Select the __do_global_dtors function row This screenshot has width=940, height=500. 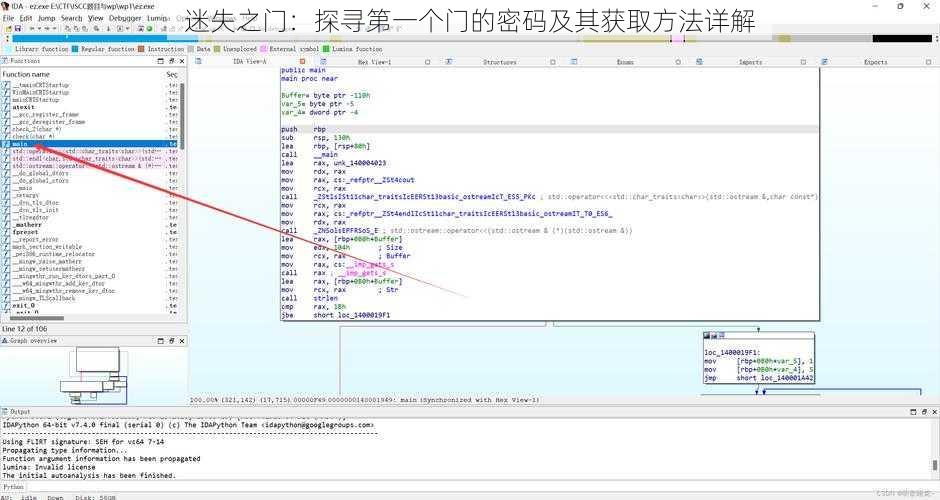coord(91,173)
